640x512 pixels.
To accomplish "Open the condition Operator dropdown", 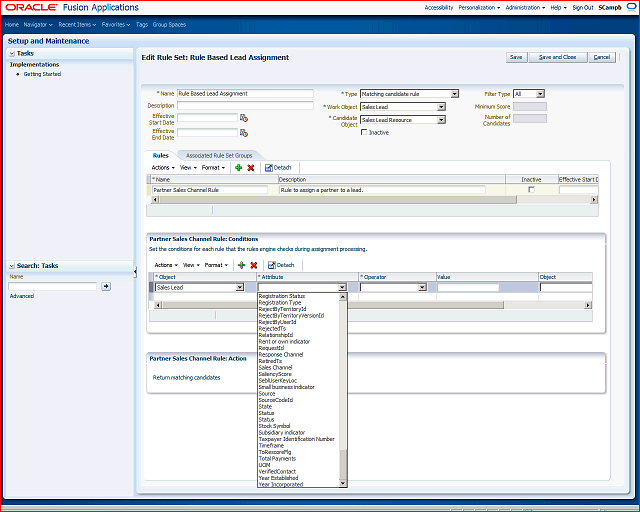I will (422, 287).
